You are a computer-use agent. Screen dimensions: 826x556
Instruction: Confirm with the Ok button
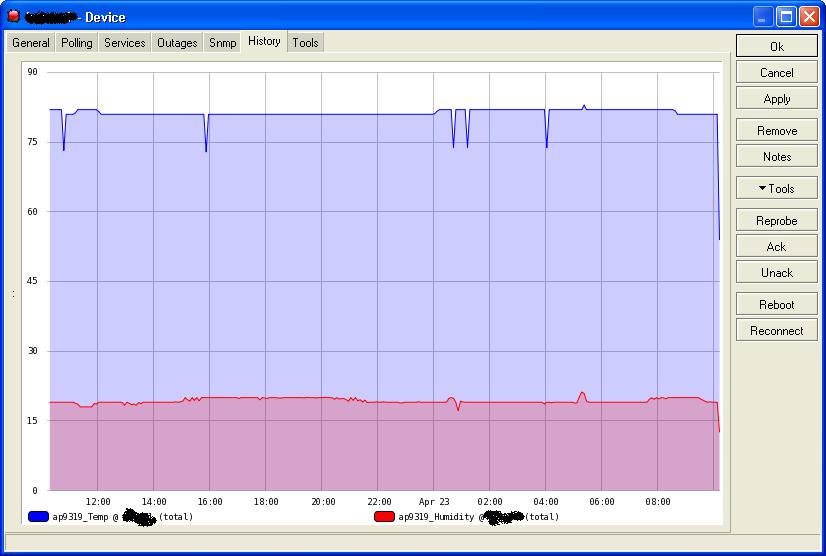(776, 46)
